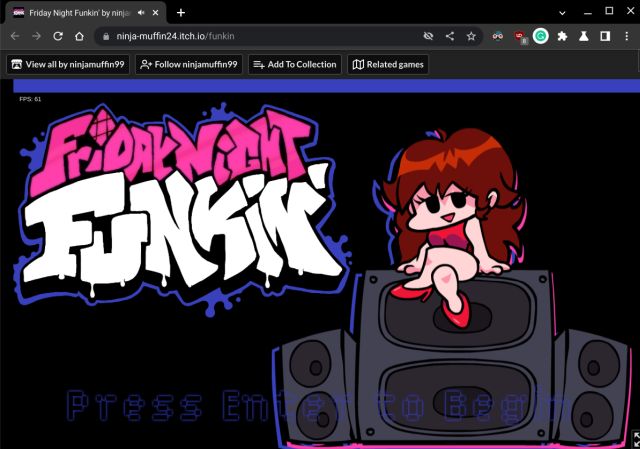This screenshot has width=640, height=449.
Task: Open the browser home page
Action: point(79,36)
